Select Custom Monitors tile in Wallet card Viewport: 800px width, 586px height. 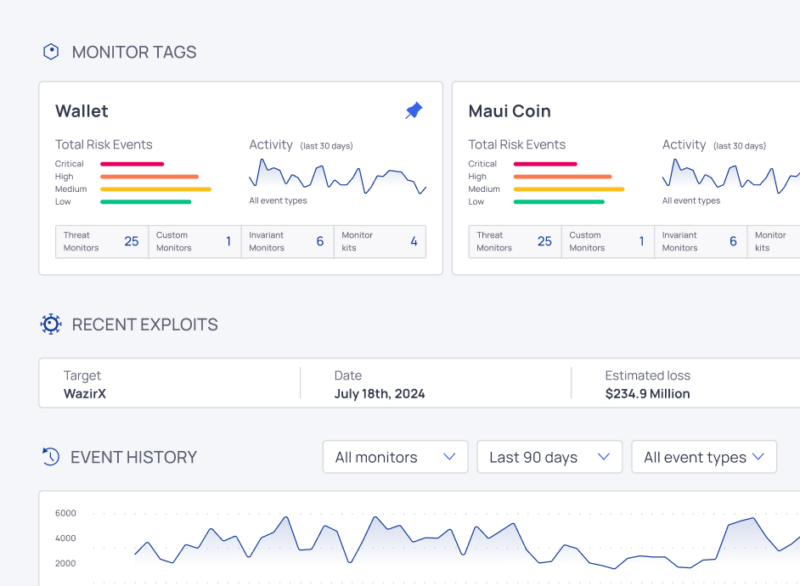click(194, 241)
